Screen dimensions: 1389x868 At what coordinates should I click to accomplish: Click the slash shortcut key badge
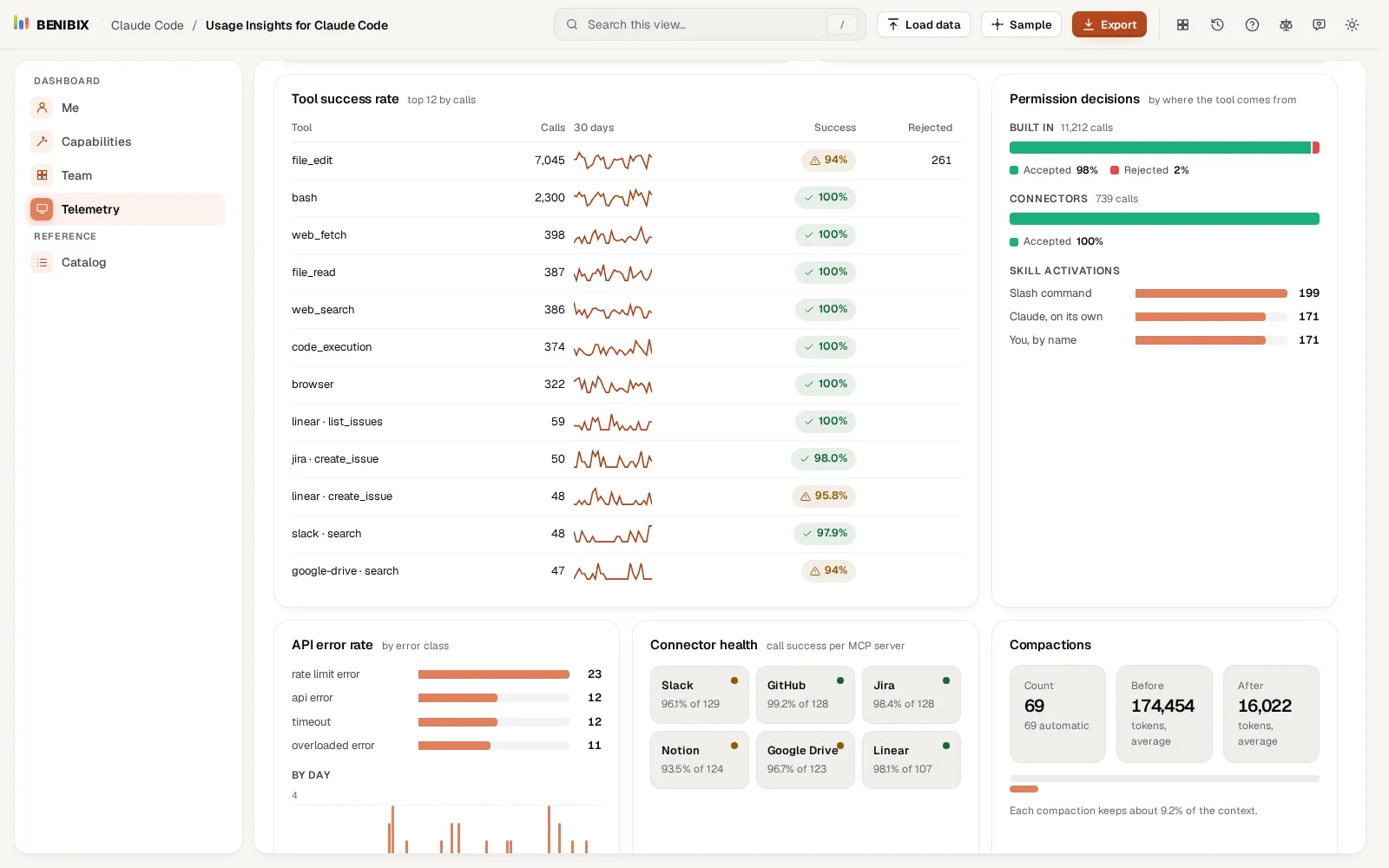pos(842,24)
